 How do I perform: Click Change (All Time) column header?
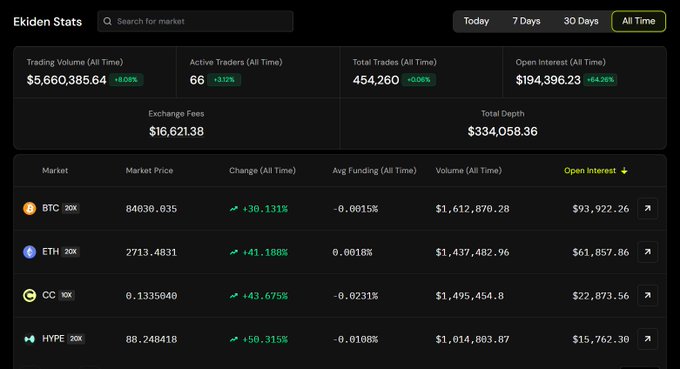point(262,171)
